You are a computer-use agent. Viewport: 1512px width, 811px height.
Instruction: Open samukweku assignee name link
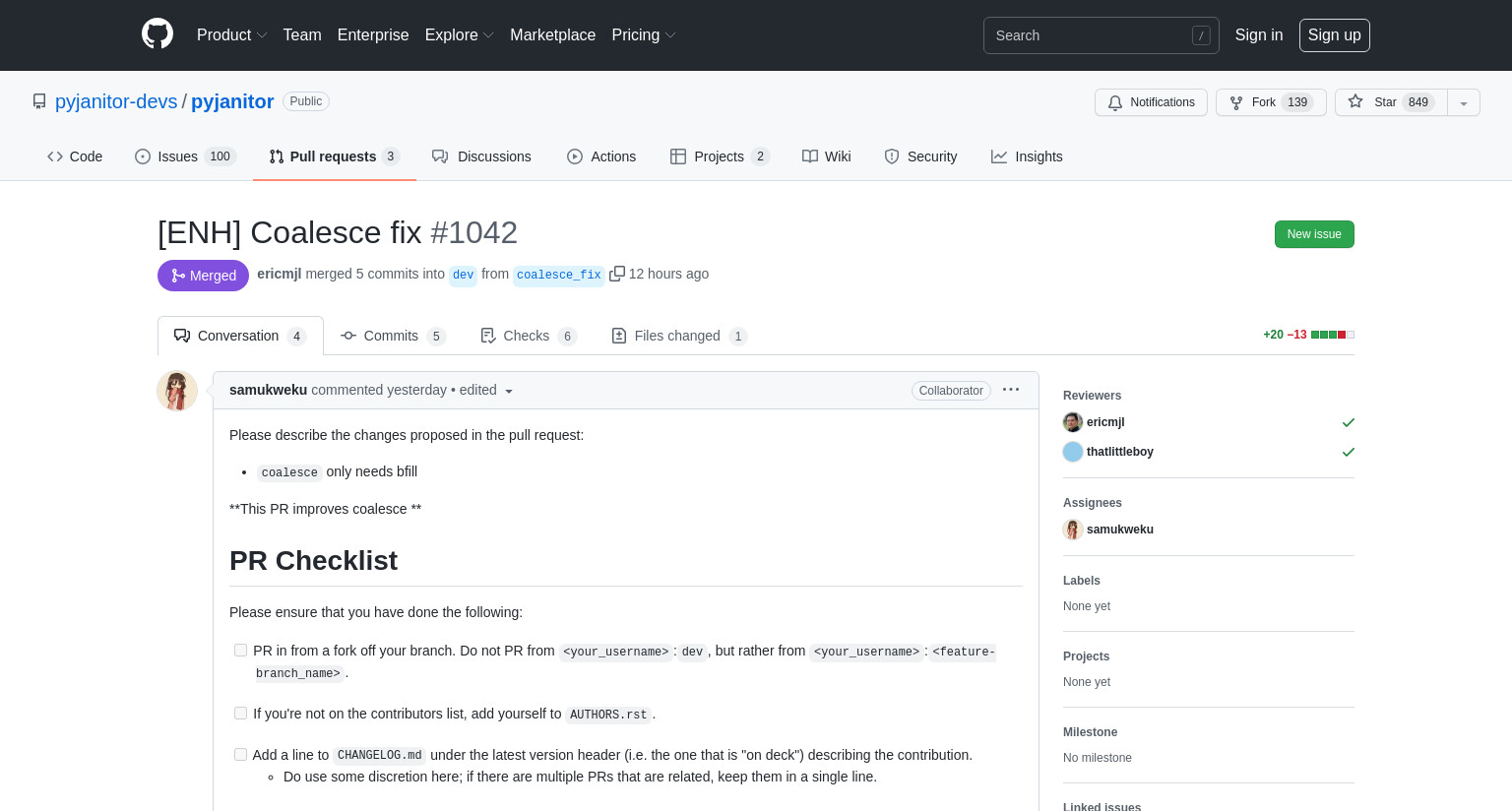(x=1120, y=530)
